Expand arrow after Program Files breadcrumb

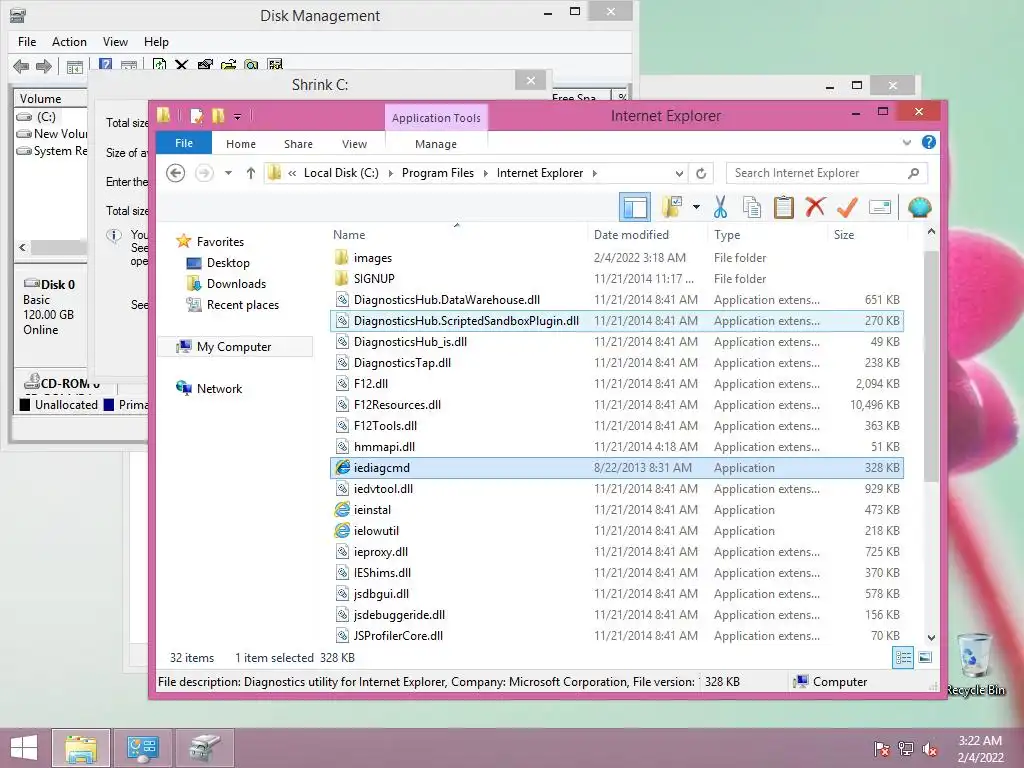click(x=485, y=173)
